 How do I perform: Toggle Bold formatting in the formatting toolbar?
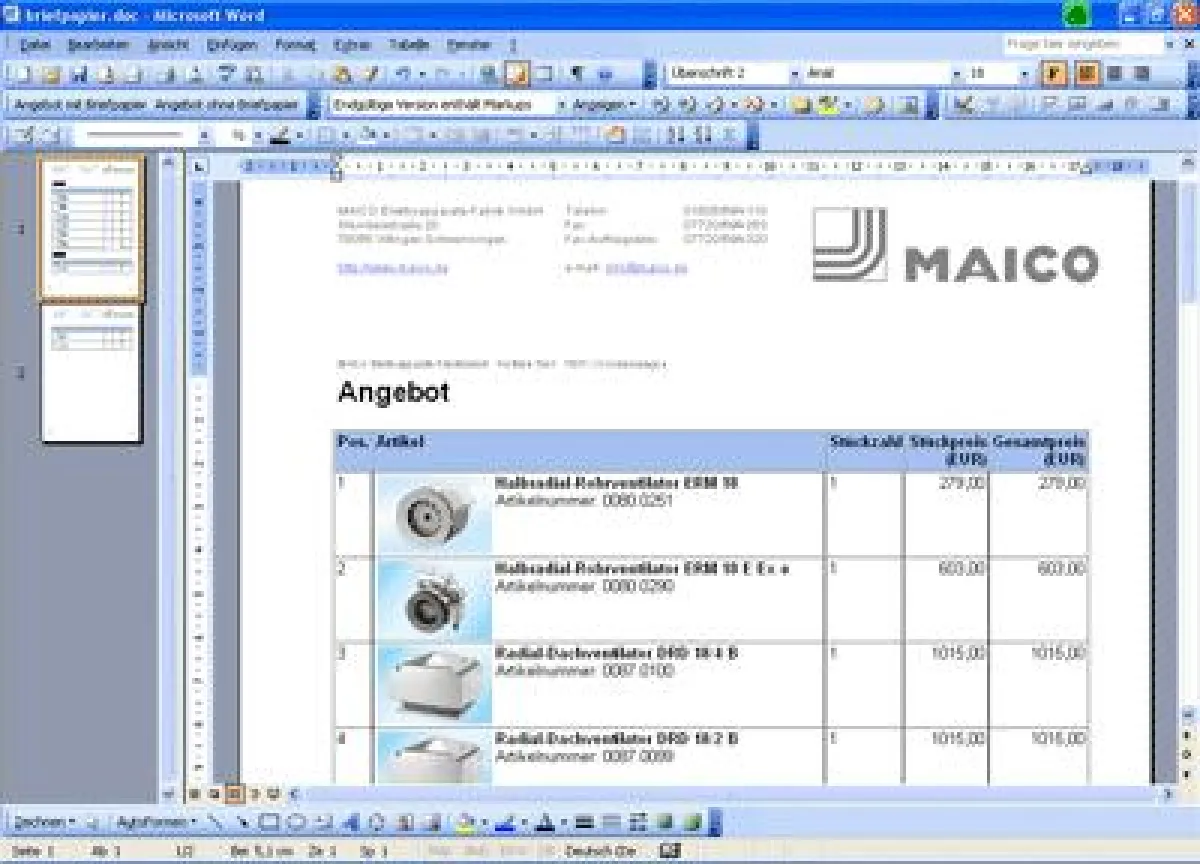[x=1052, y=73]
